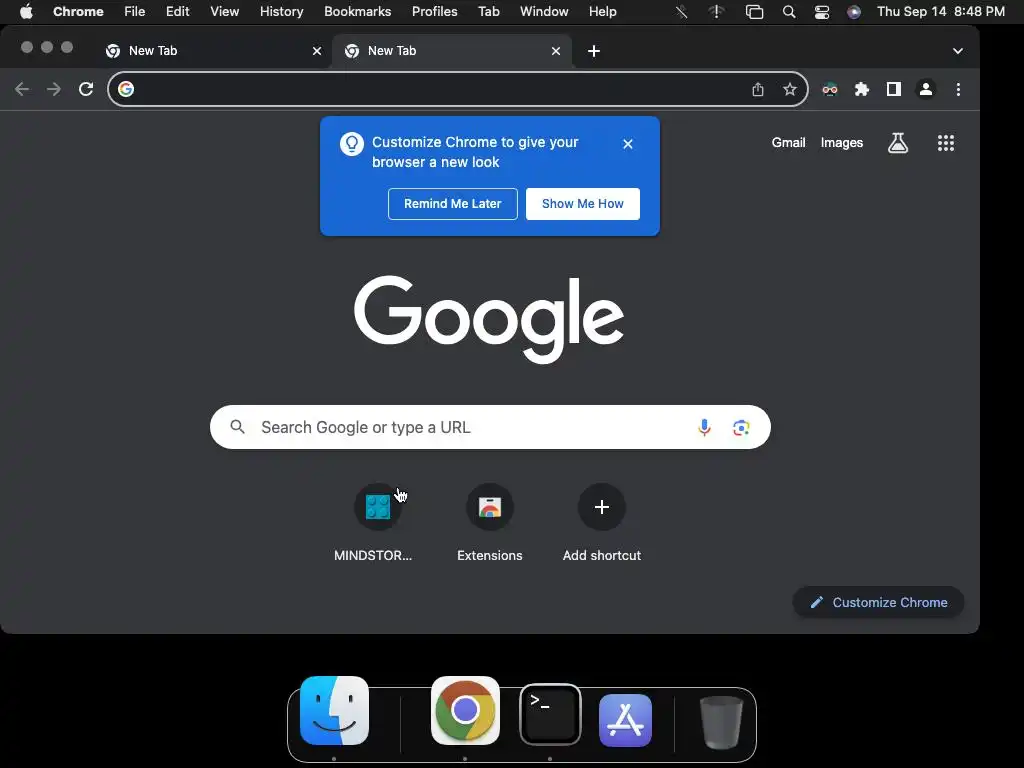Go forward to next page
This screenshot has height=768, width=1024.
[x=54, y=89]
